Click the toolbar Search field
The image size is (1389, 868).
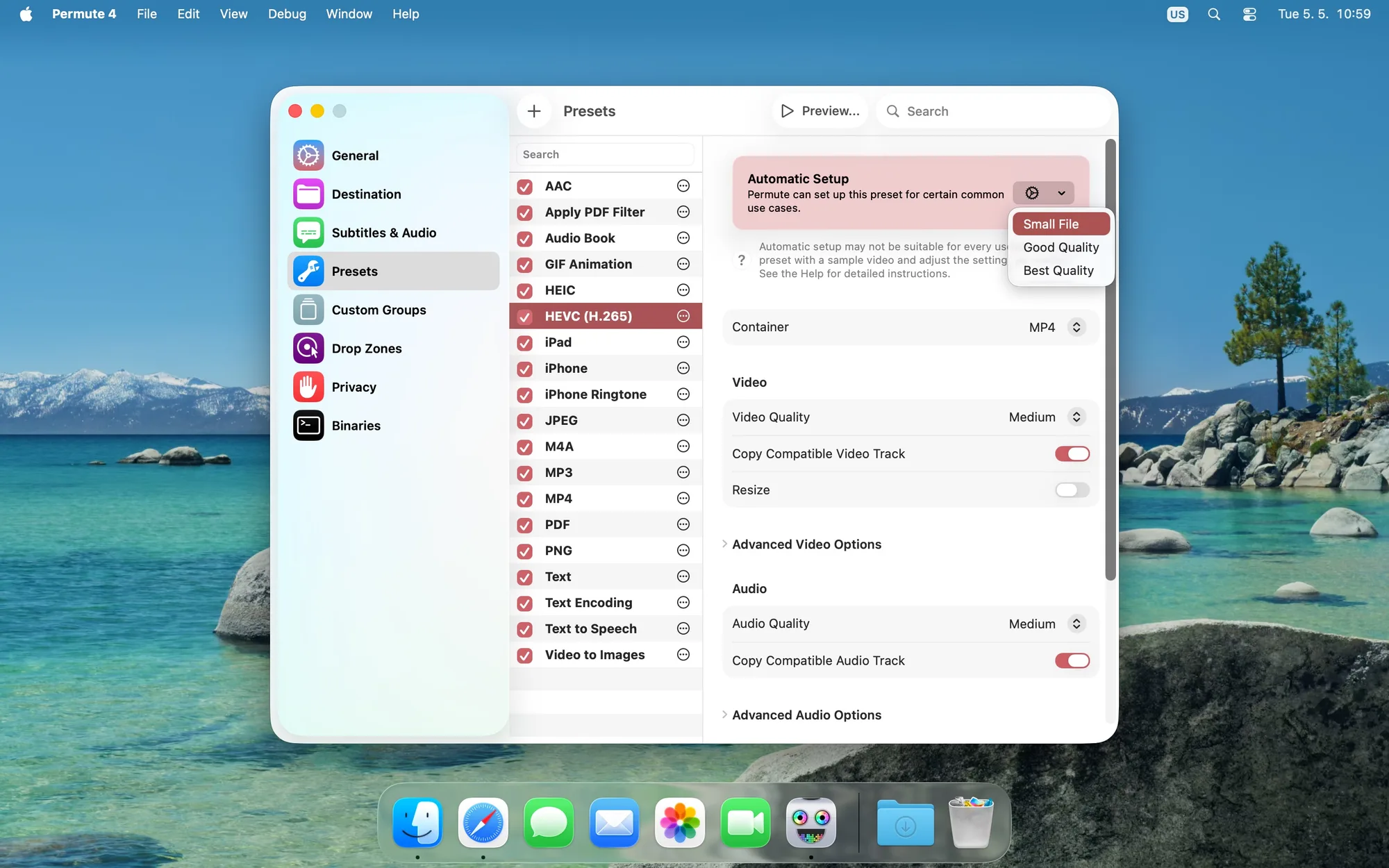click(995, 111)
